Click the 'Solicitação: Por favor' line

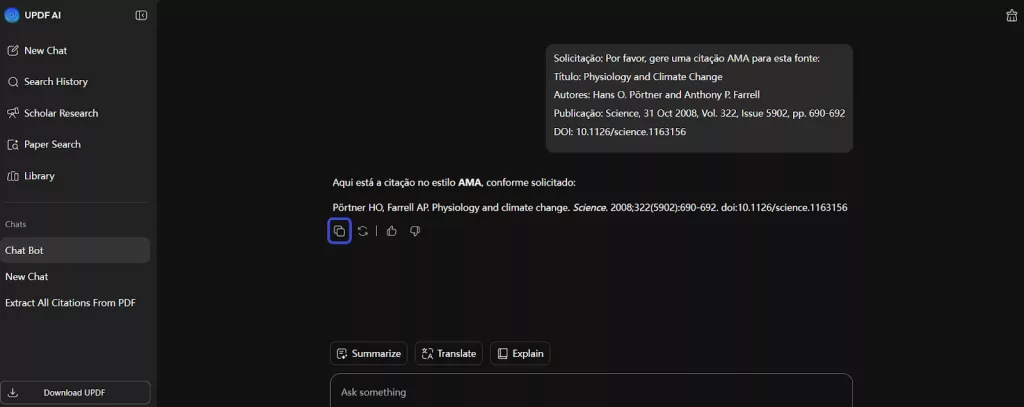686,58
